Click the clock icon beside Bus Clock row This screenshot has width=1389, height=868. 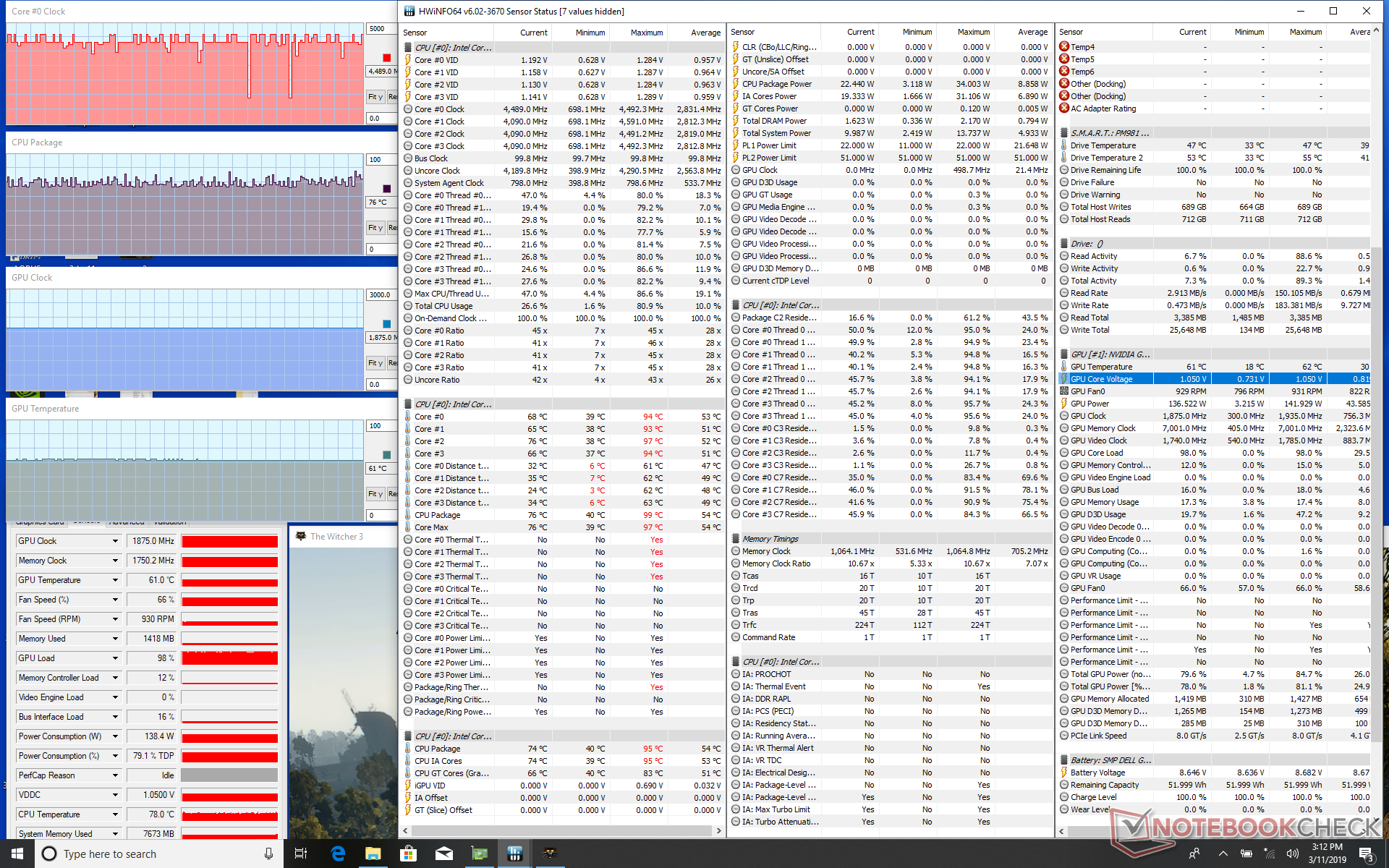408,158
